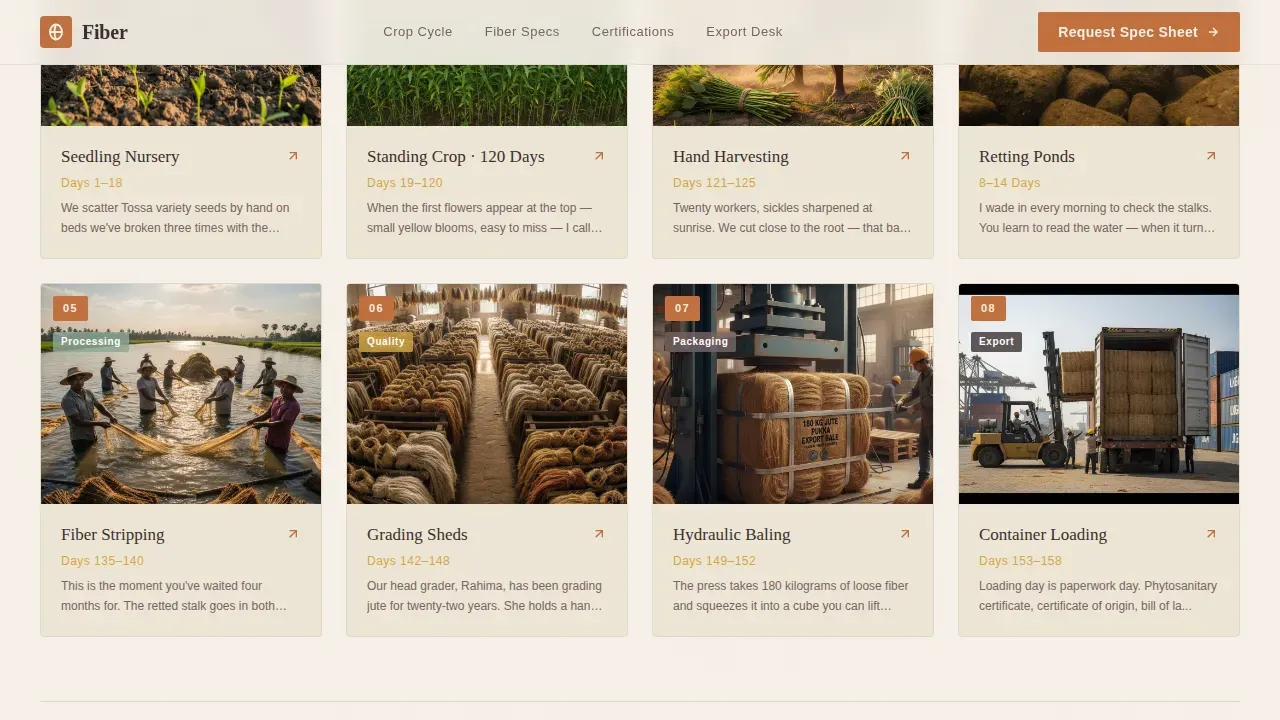Click the Export tag badge
1280x720 pixels.
(996, 341)
